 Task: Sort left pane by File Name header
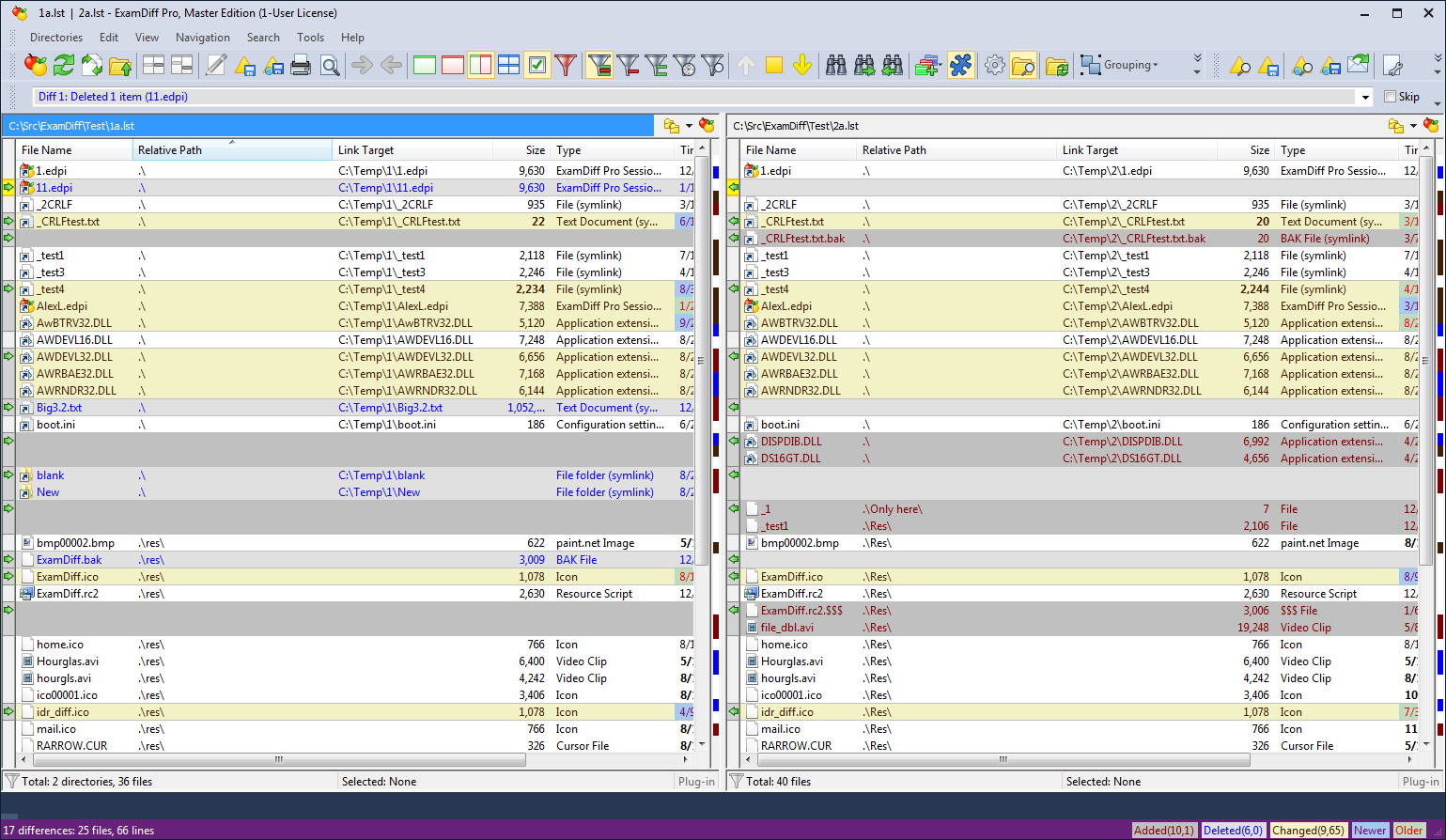(x=74, y=150)
